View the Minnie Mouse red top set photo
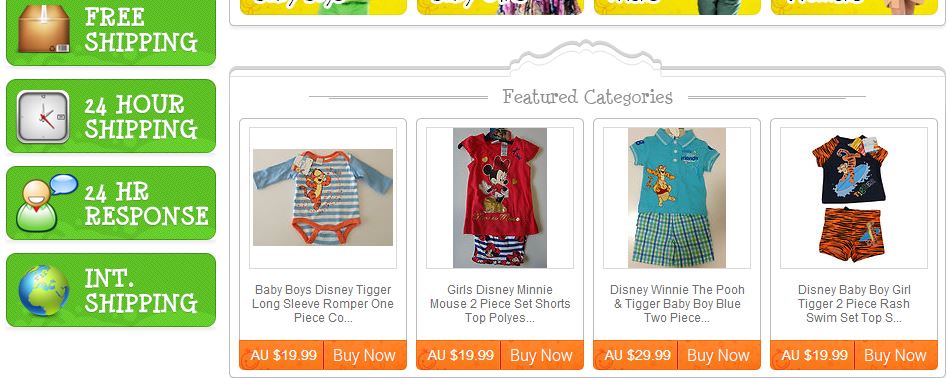 click(500, 197)
